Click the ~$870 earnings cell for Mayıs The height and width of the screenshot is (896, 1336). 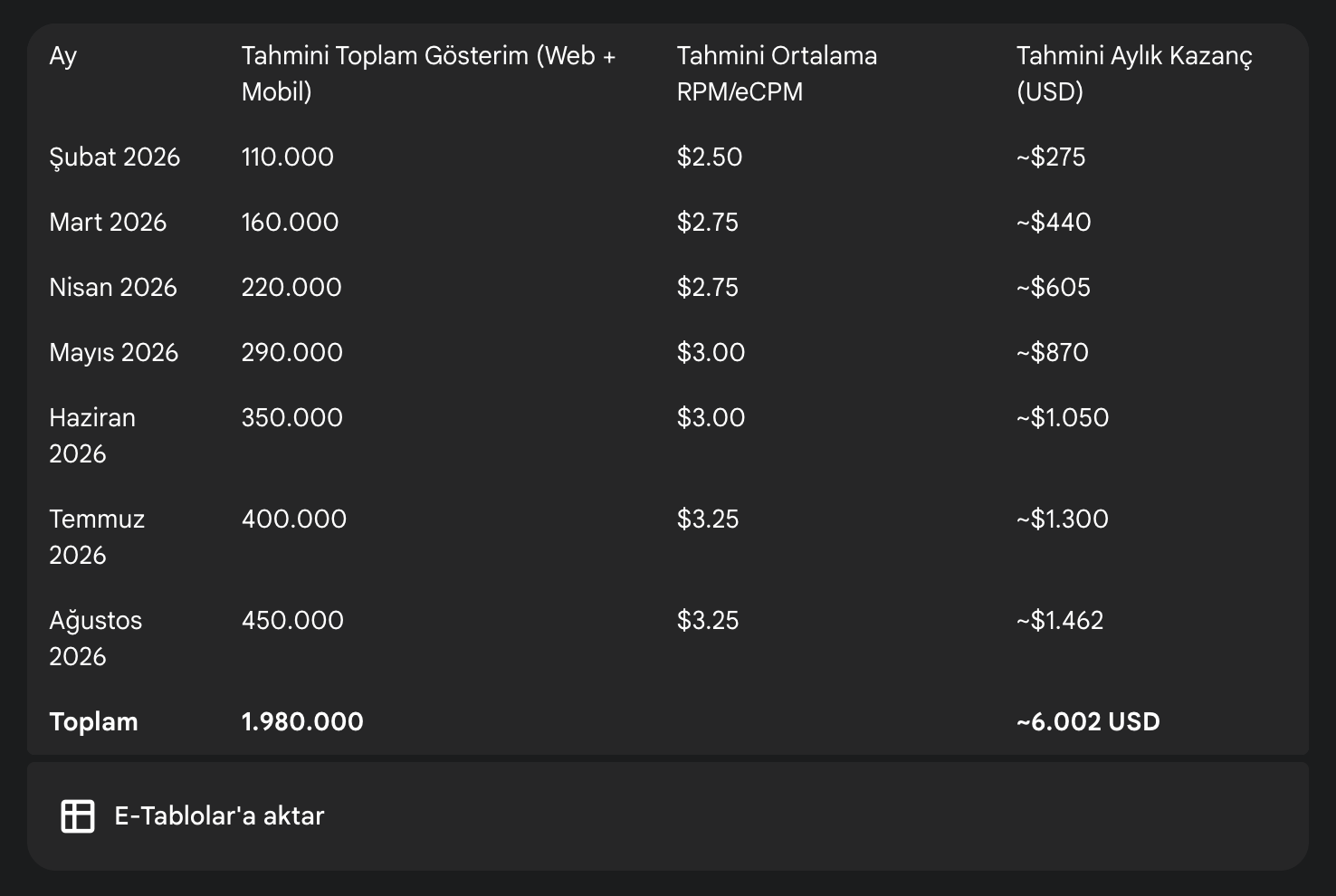coord(1052,352)
